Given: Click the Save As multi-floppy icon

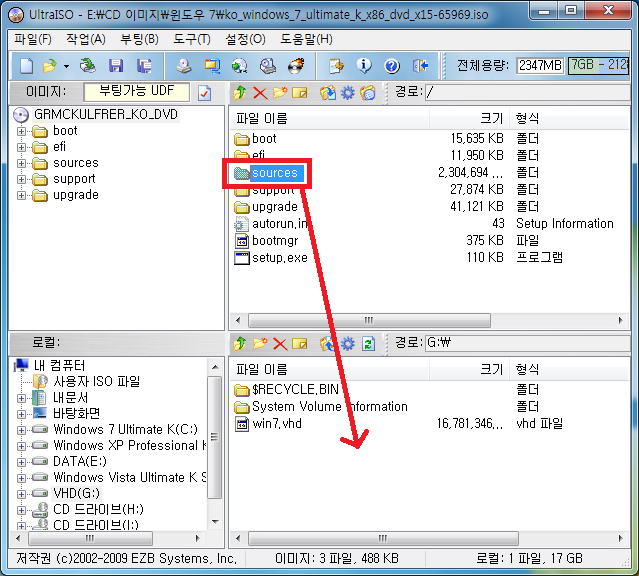Looking at the screenshot, I should (144, 66).
